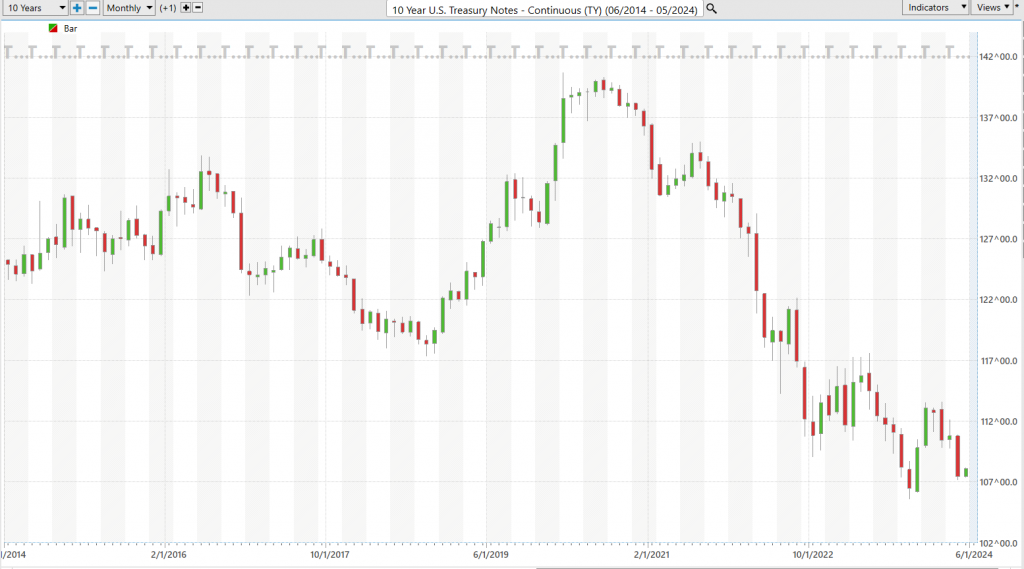The width and height of the screenshot is (1024, 569).
Task: Click the magnifier symbol search icon
Action: pyautogui.click(x=712, y=9)
